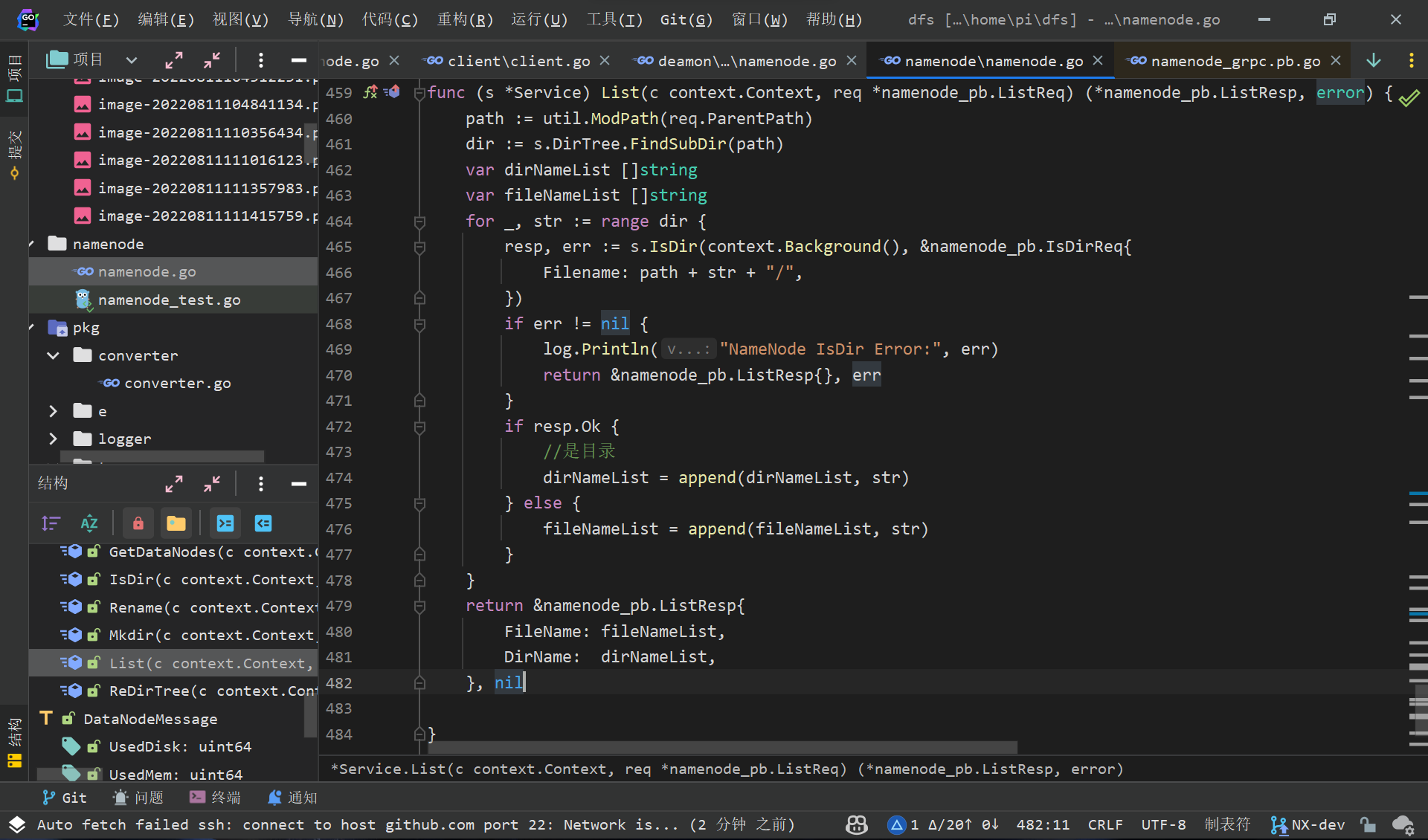This screenshot has width=1428, height=840.
Task: Open the 提交 commit tool window
Action: [x=14, y=155]
